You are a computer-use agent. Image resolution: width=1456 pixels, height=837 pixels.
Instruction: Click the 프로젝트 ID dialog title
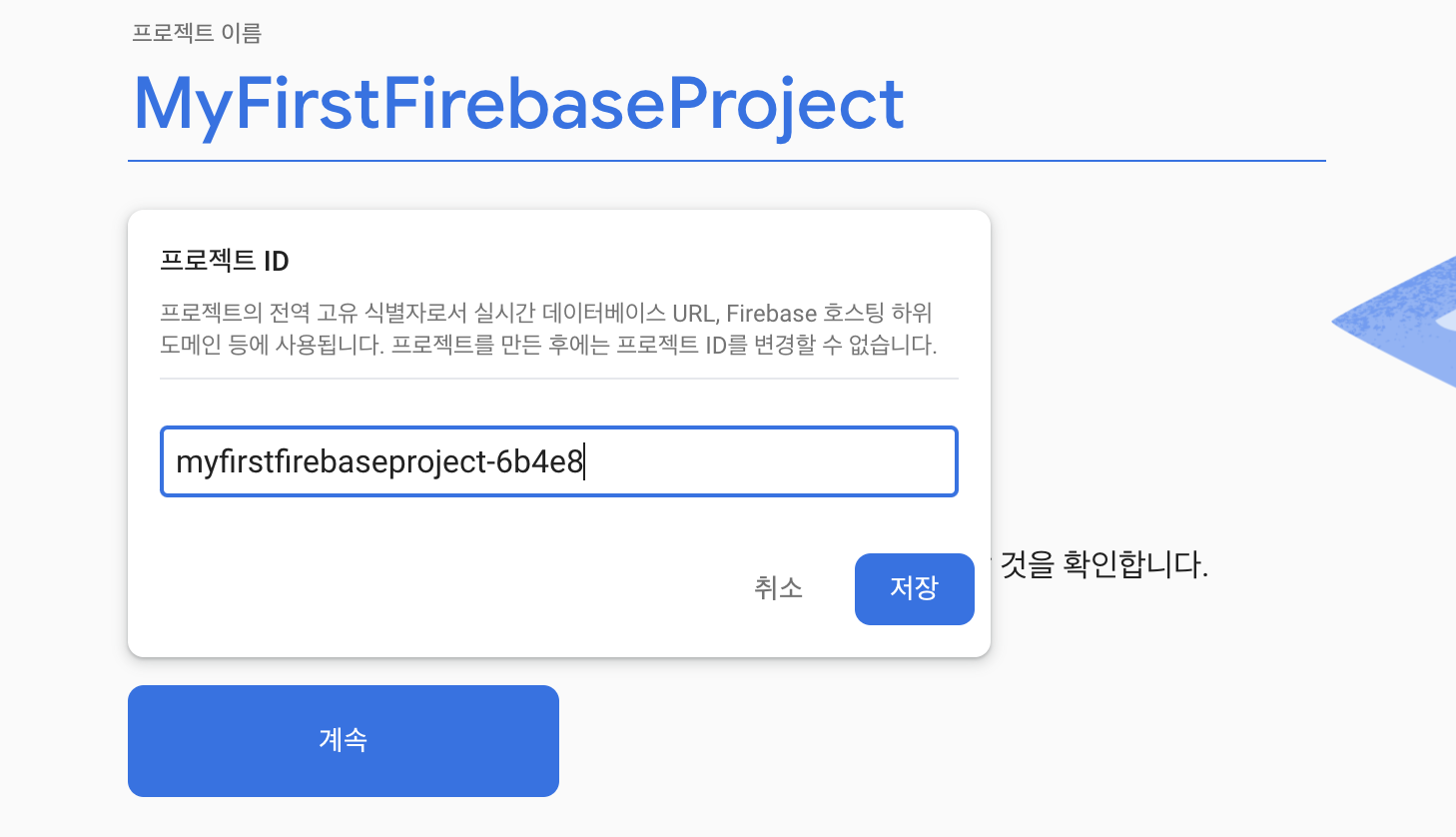[224, 260]
